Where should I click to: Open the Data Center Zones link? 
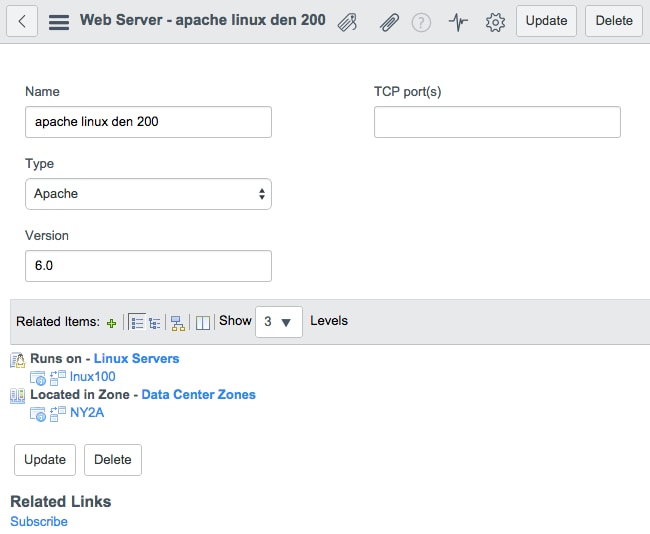coord(199,395)
